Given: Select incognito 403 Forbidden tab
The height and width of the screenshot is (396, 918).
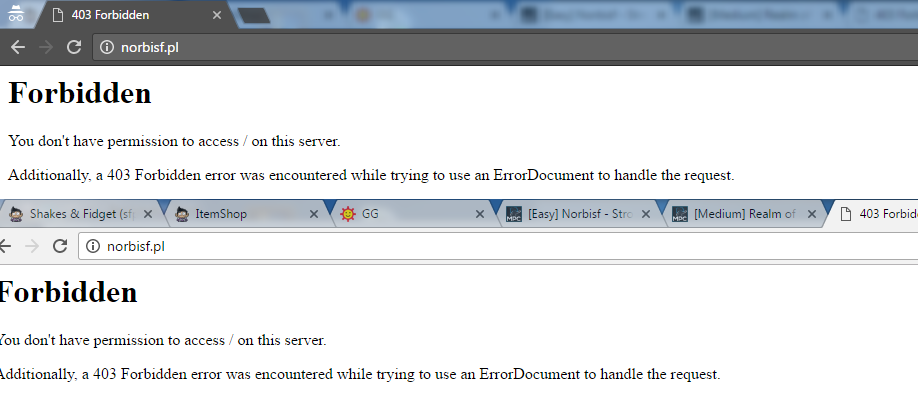Looking at the screenshot, I should [135, 15].
